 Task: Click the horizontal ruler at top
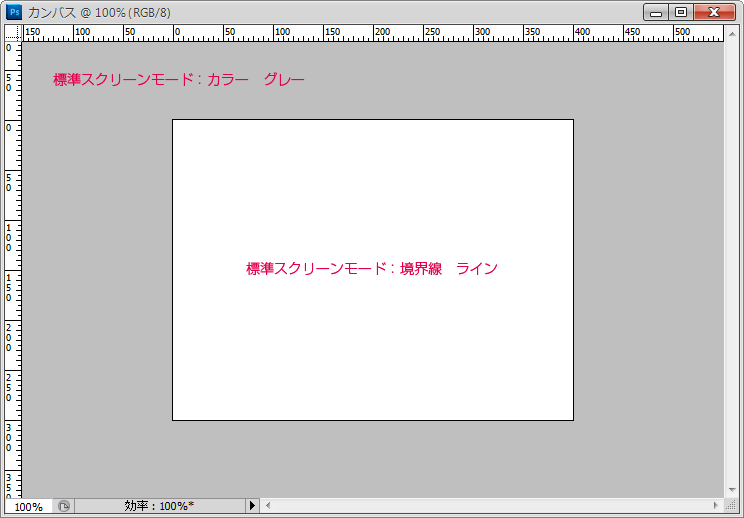click(x=373, y=33)
